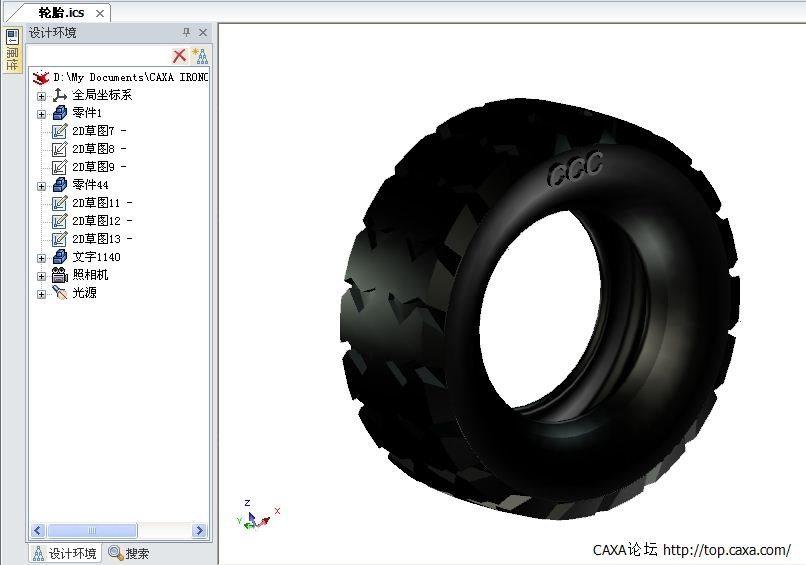The width and height of the screenshot is (806, 565).
Task: Click the 2D草图13 sketch icon
Action: (x=60, y=239)
